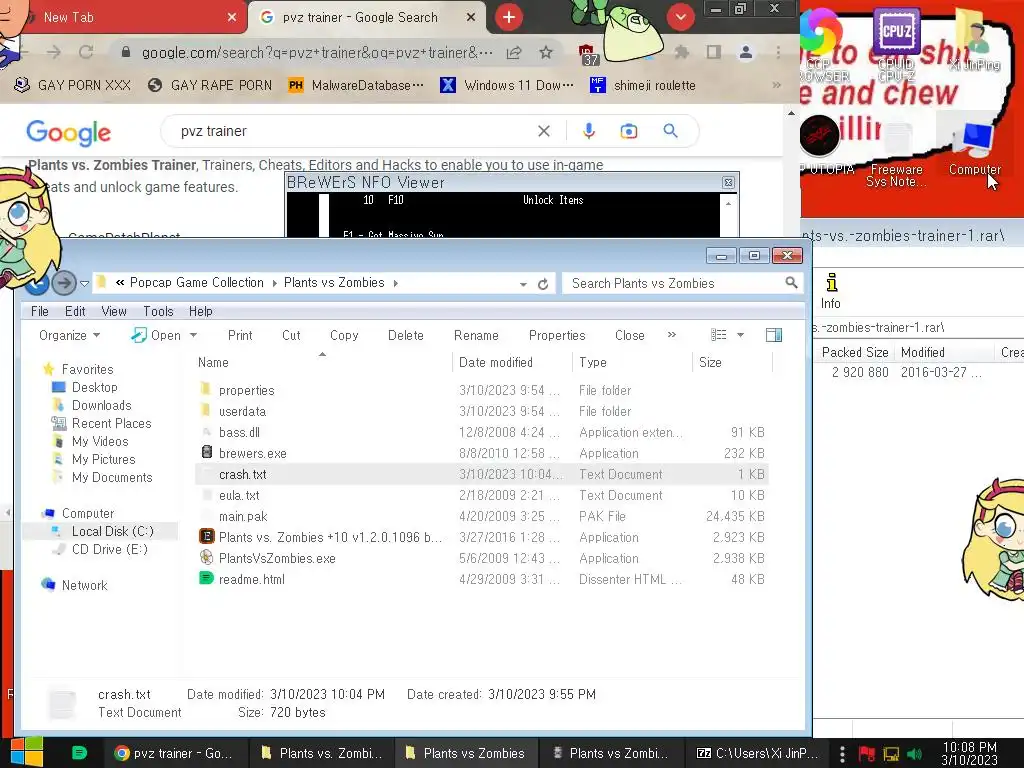Click the Google logo
Image resolution: width=1024 pixels, height=768 pixels.
pos(69,133)
